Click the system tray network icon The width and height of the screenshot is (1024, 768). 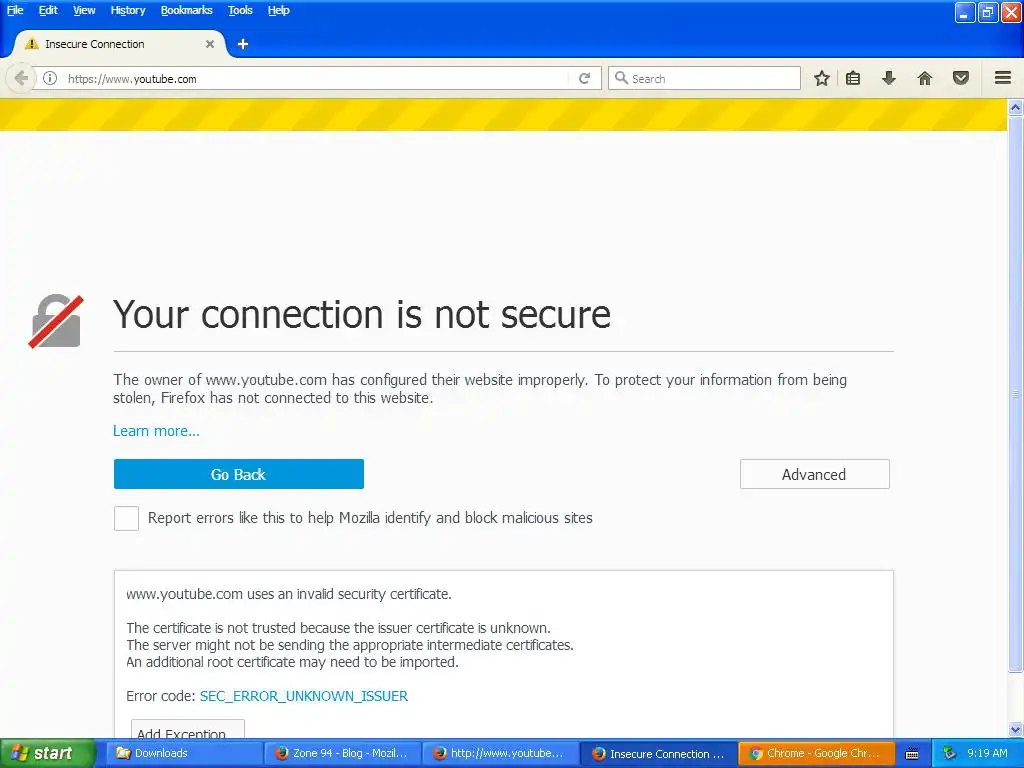coord(949,754)
